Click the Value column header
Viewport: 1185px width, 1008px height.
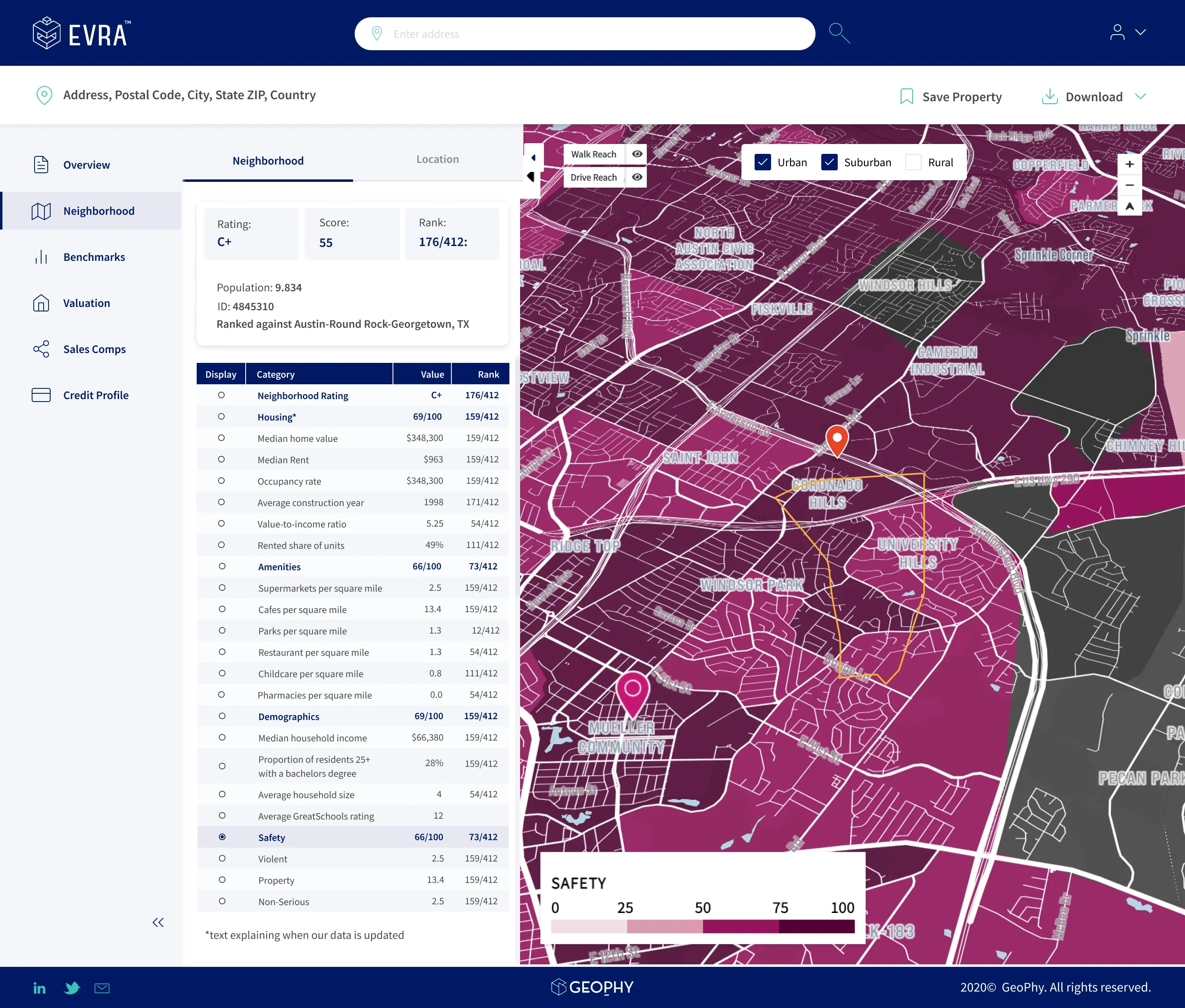tap(422, 374)
